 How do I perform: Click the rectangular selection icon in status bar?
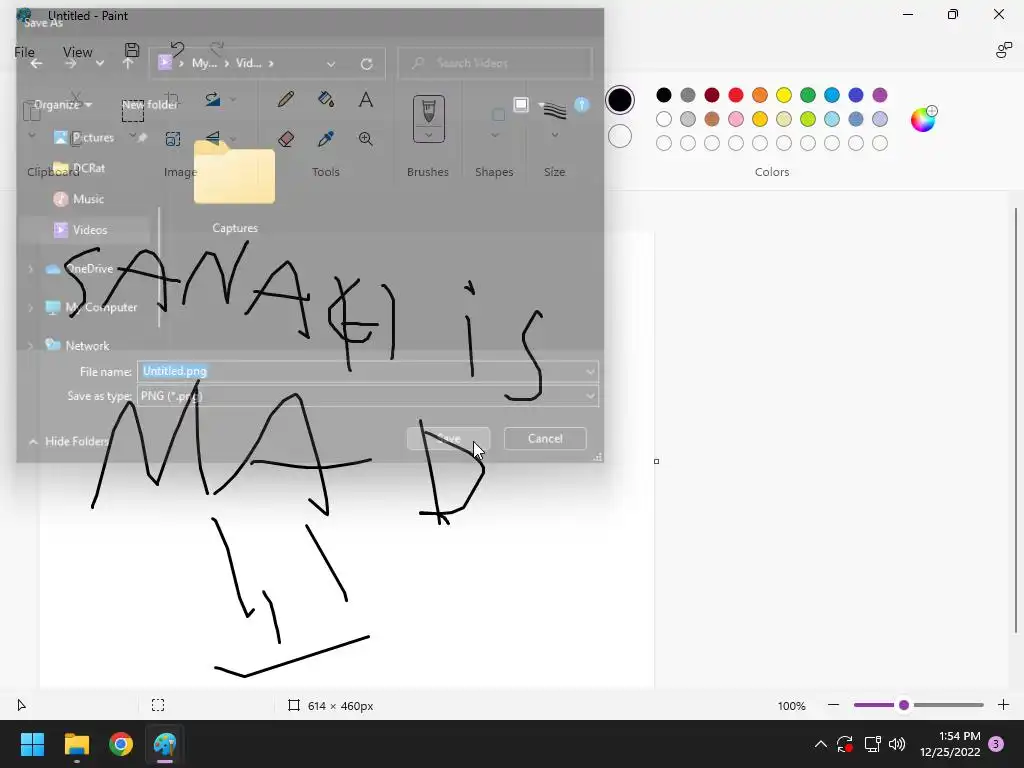(x=158, y=705)
